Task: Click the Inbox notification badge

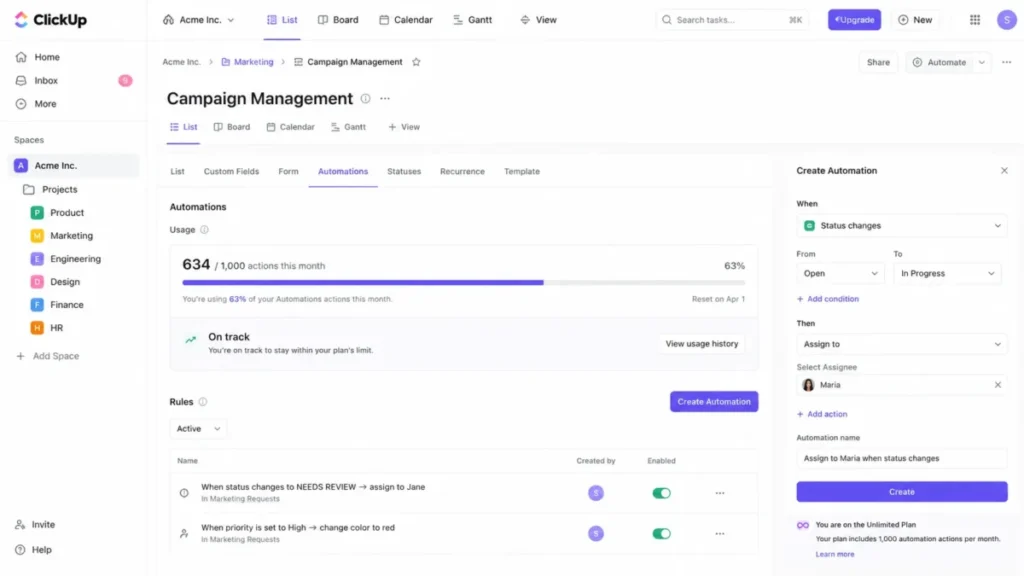Action: tap(125, 80)
